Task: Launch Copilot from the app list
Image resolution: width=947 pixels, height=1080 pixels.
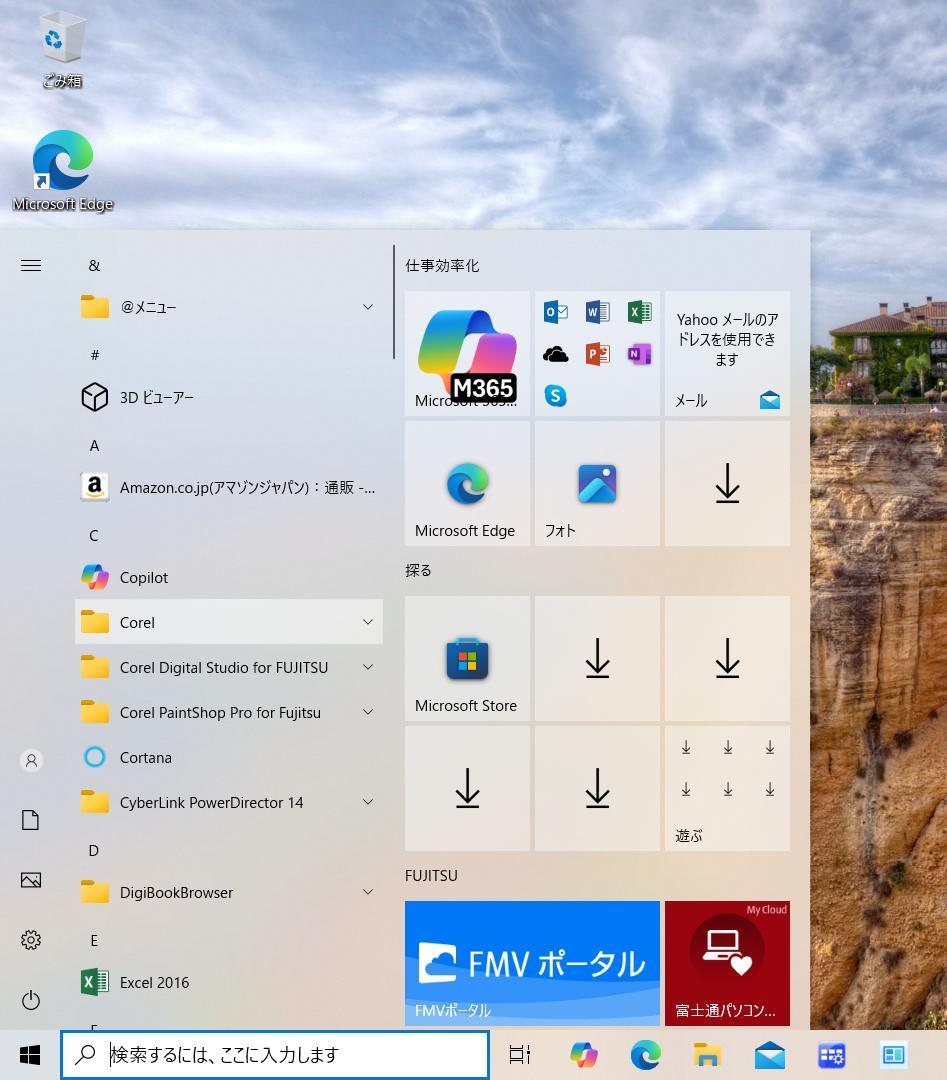Action: 229,577
